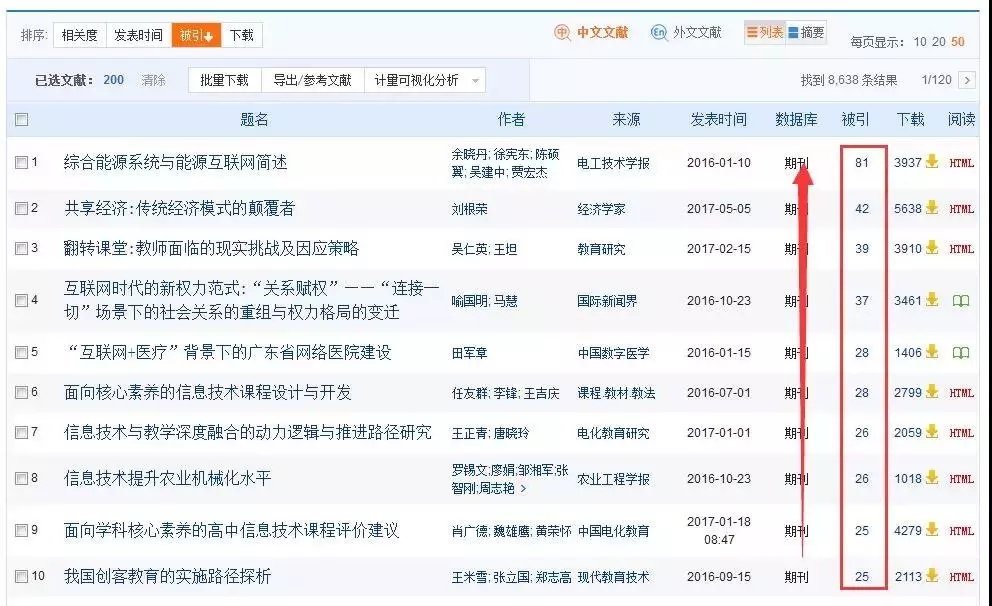Open author 刘根荣

469,209
